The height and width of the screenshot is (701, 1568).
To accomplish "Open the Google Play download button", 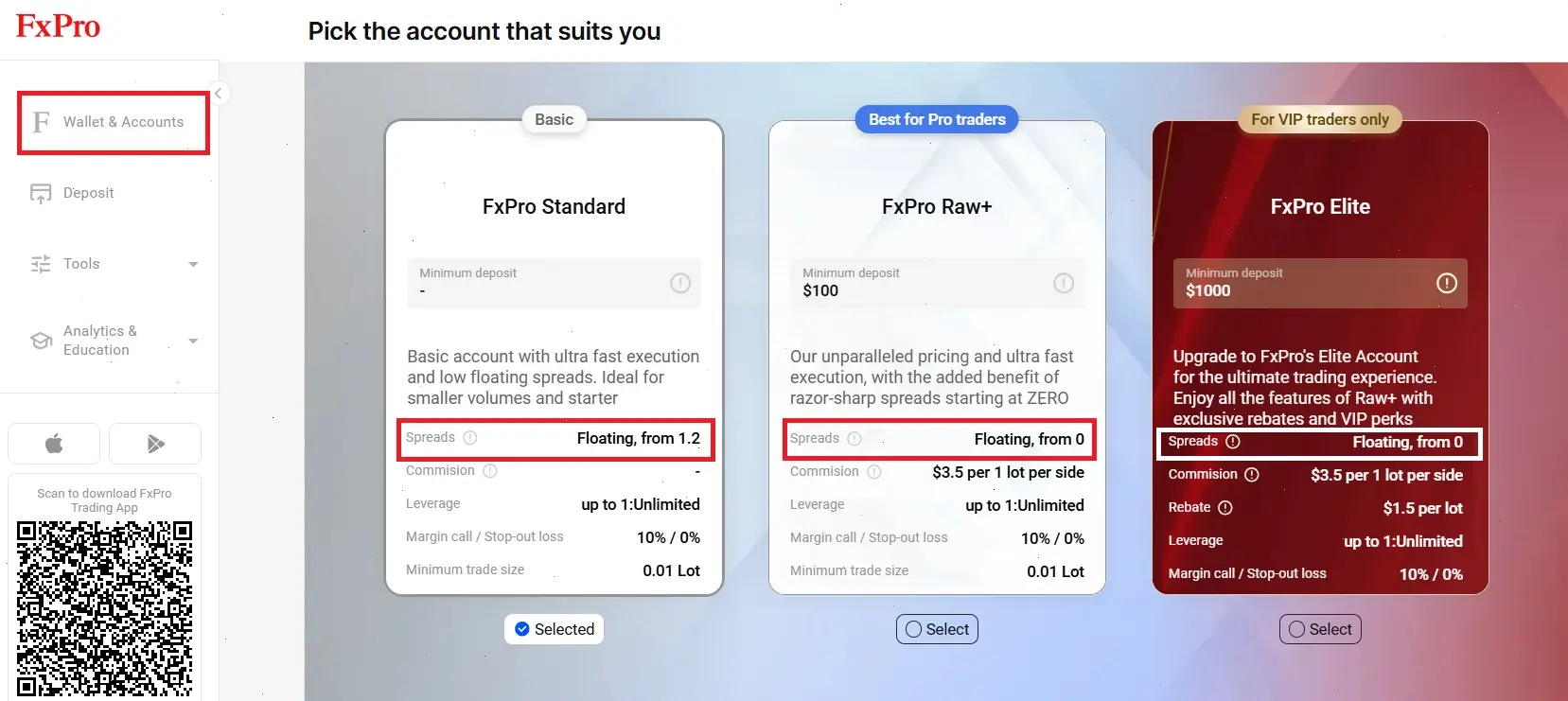I will tap(155, 444).
